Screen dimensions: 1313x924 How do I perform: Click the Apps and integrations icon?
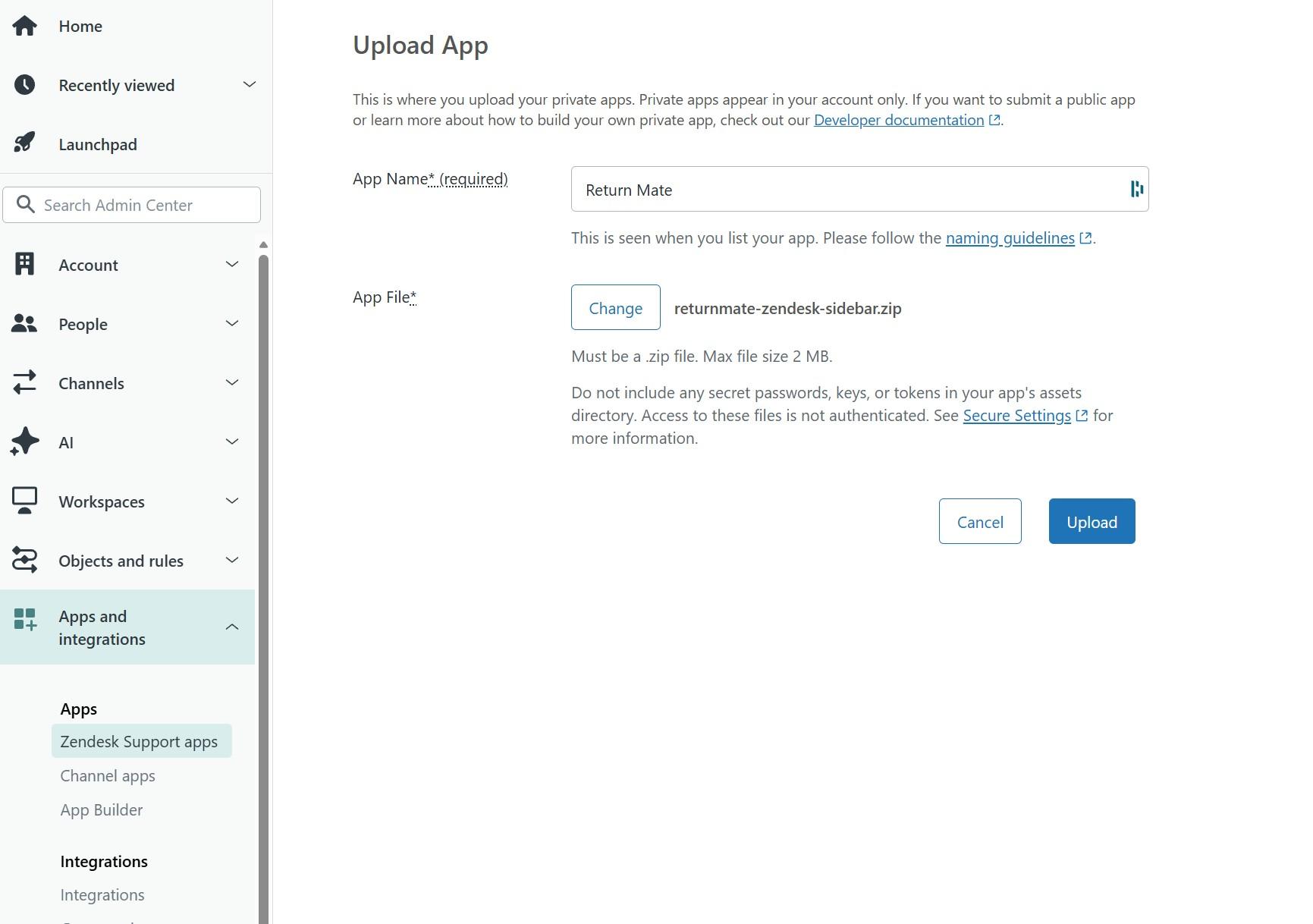(x=25, y=620)
